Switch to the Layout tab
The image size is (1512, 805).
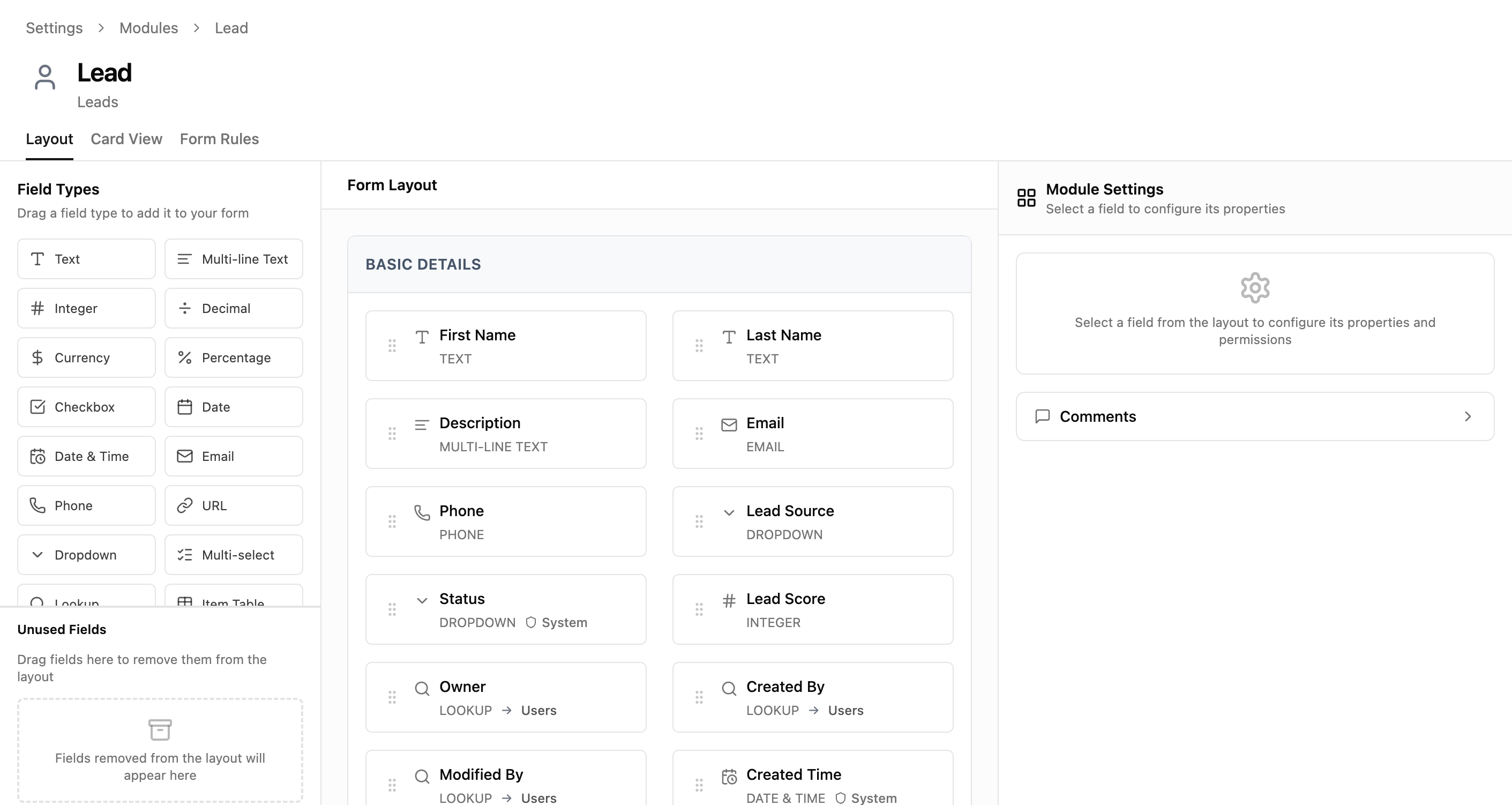click(x=49, y=139)
